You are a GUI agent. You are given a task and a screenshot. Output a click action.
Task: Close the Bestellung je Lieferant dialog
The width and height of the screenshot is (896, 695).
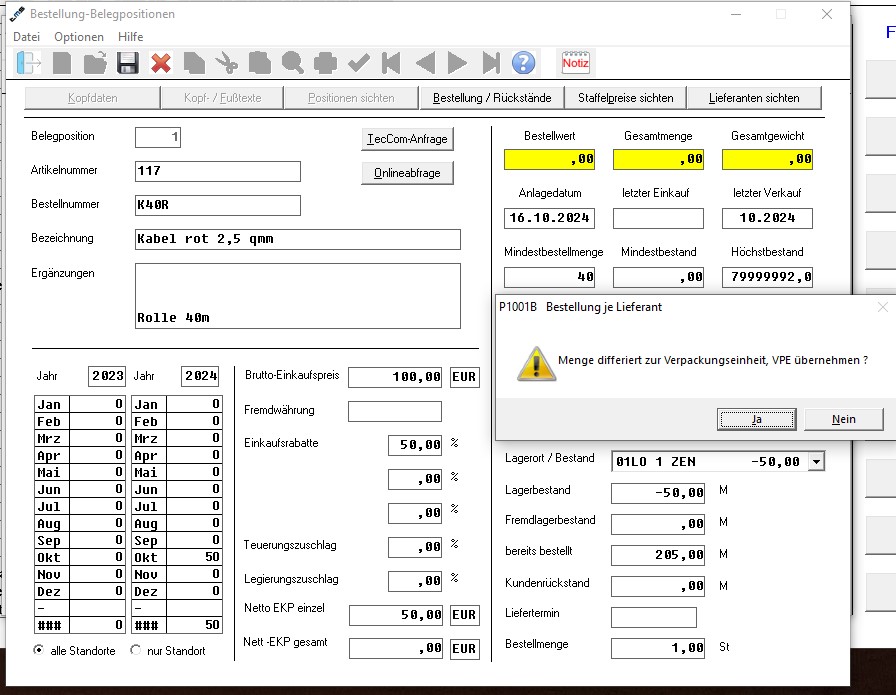(x=882, y=307)
